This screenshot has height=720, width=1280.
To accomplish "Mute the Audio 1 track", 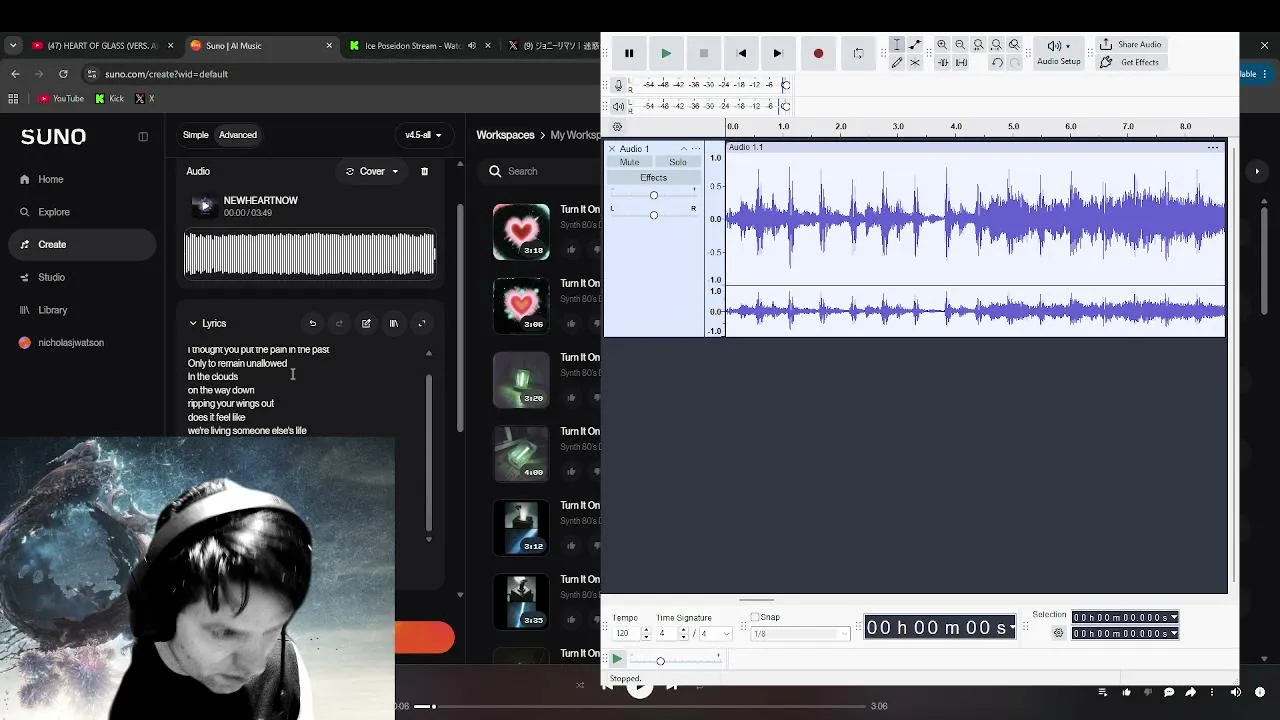I will point(629,162).
